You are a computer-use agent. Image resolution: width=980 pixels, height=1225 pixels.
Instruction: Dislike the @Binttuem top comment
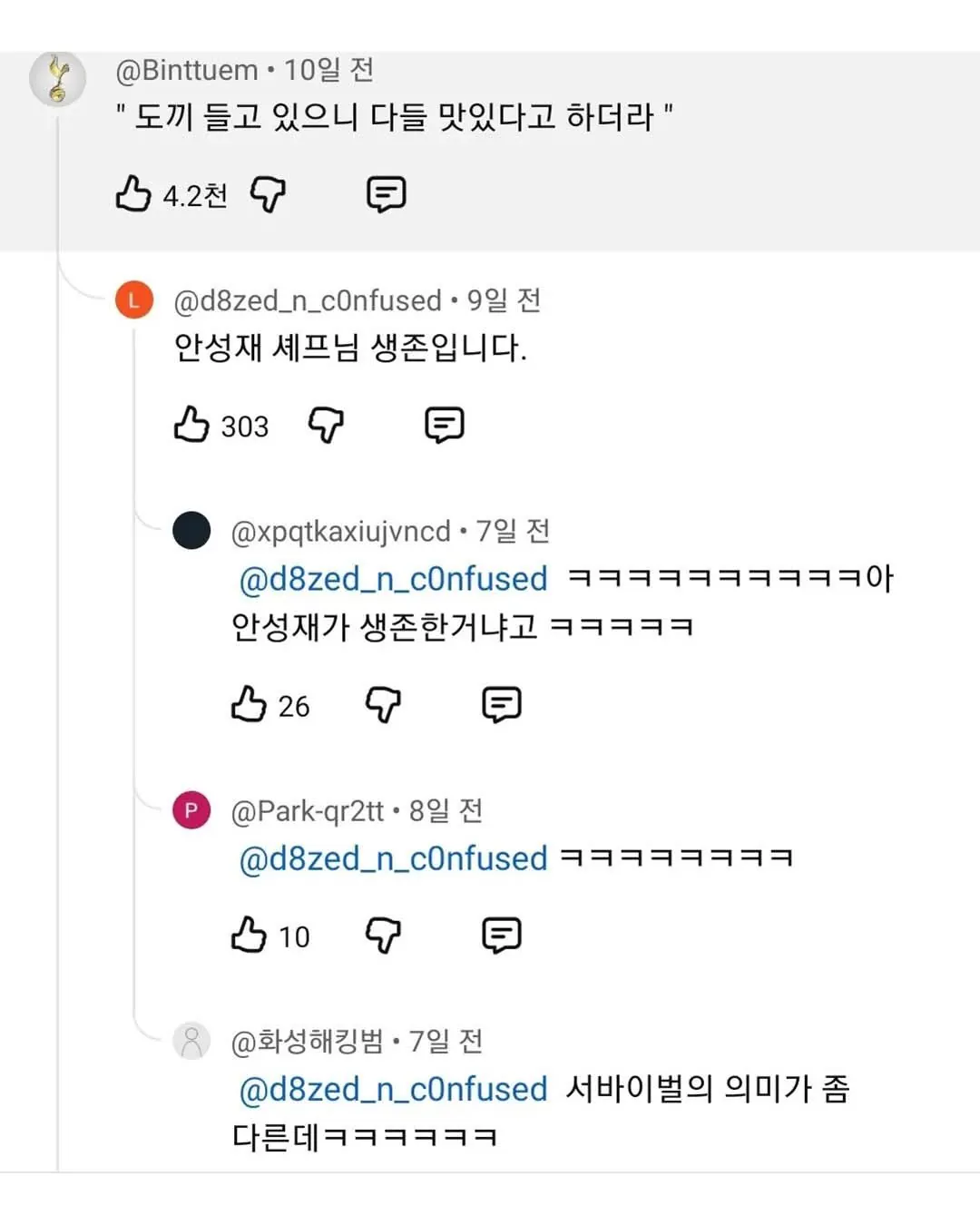[268, 194]
